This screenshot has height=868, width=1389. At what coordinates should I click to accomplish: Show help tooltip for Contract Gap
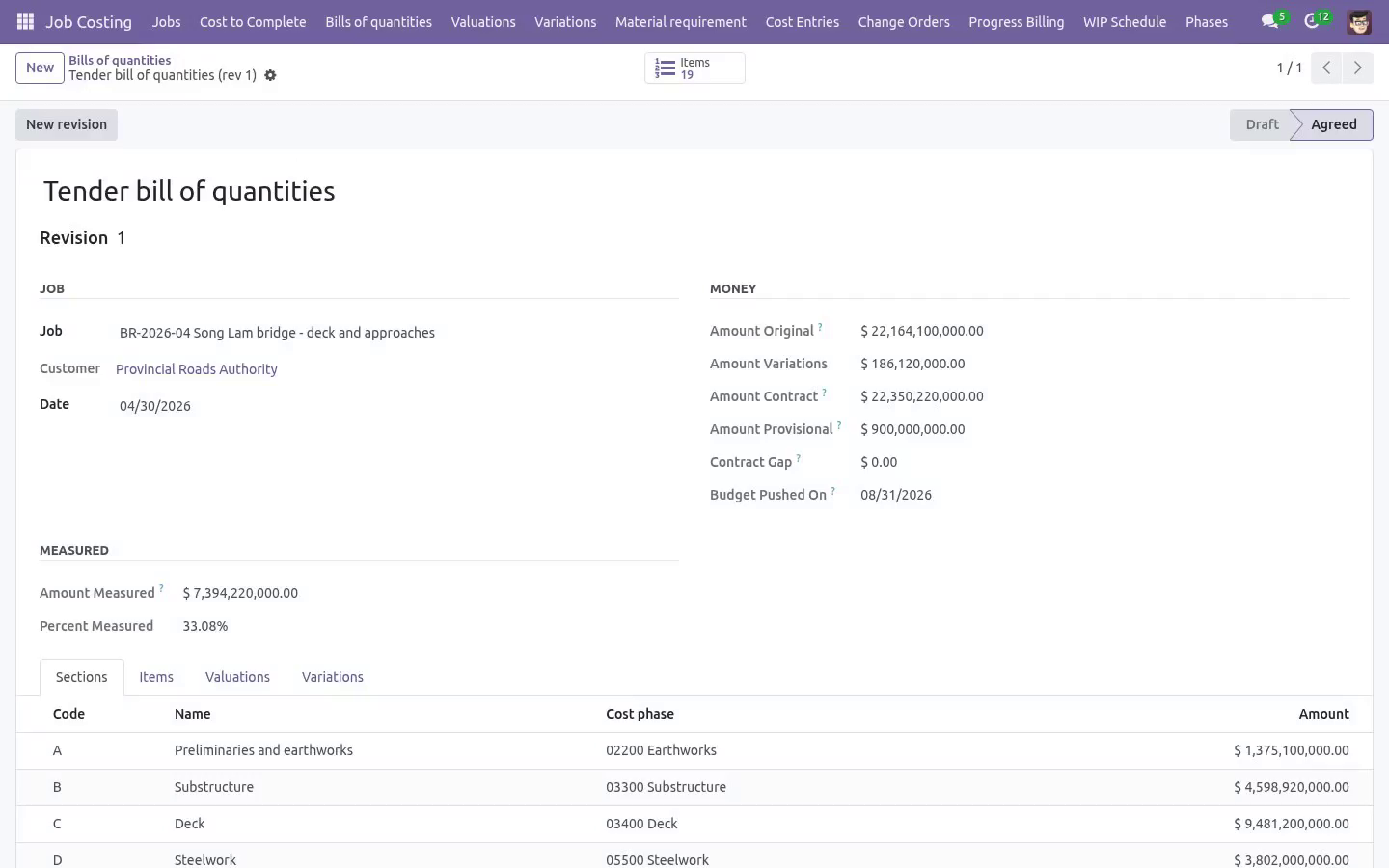pyautogui.click(x=798, y=458)
